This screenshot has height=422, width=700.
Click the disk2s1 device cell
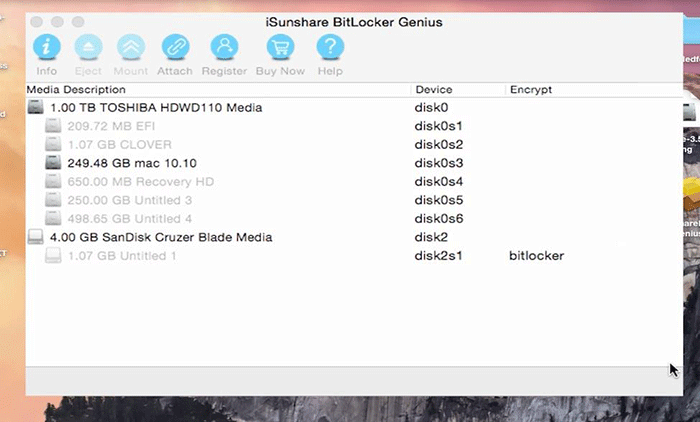tap(438, 256)
